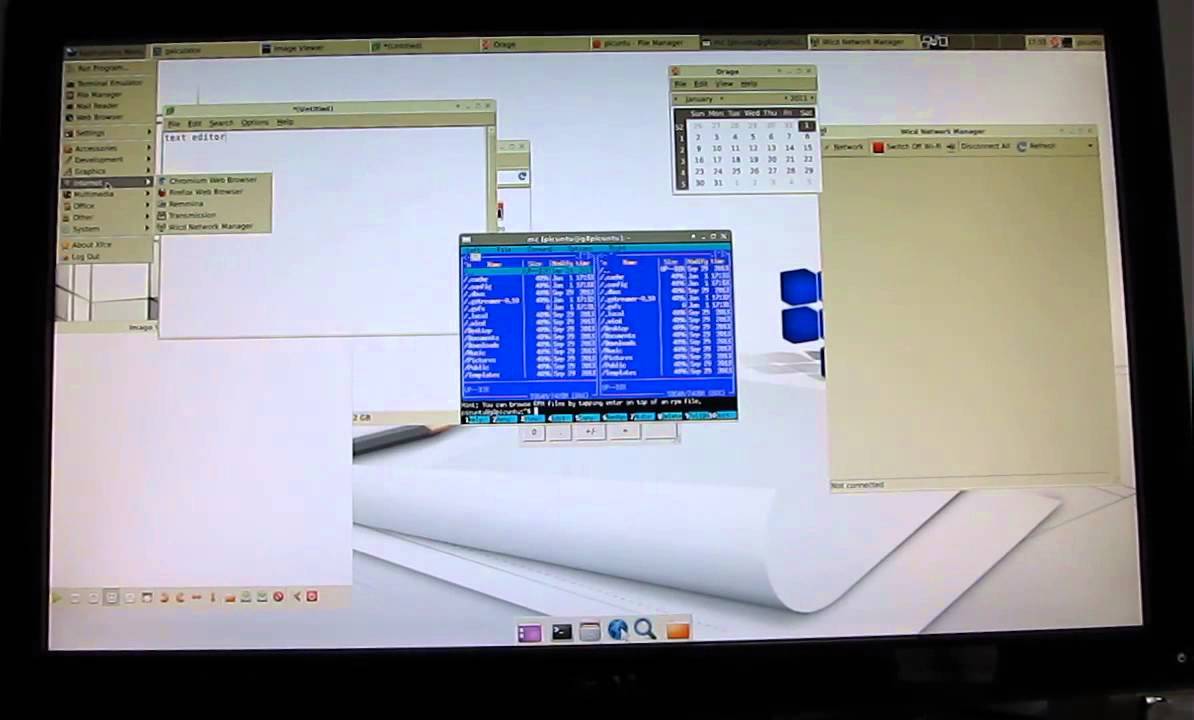Expand the Accessories submenu

[107, 148]
